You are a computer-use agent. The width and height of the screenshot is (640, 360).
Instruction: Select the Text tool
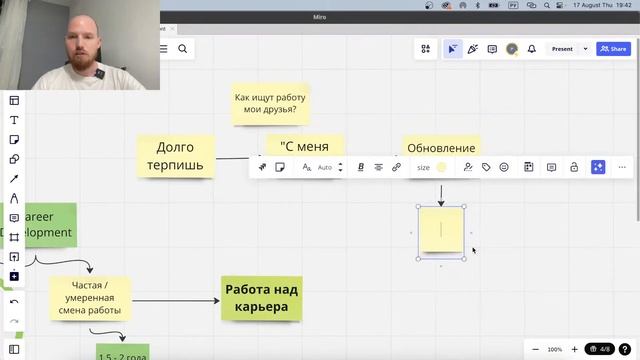[x=14, y=120]
